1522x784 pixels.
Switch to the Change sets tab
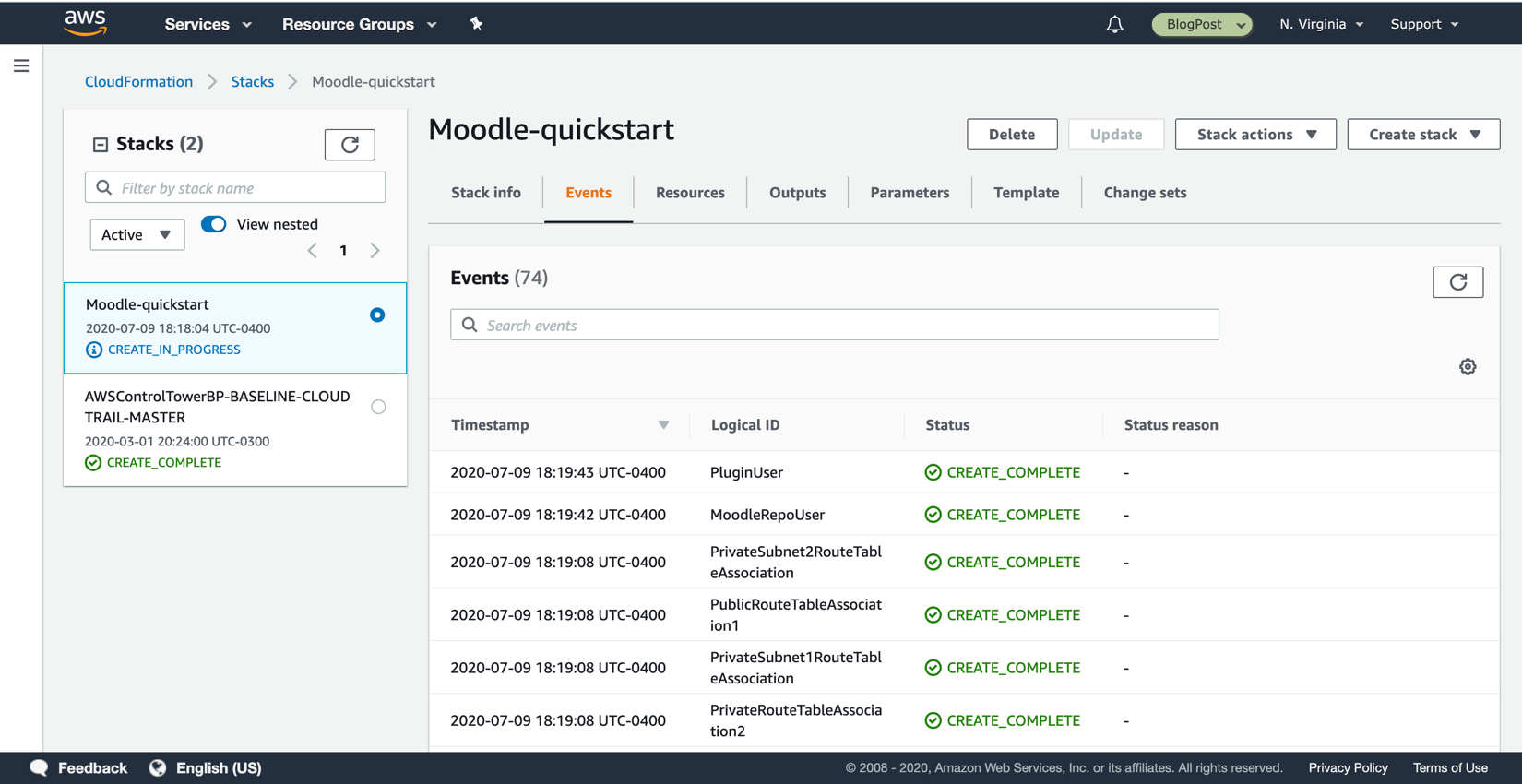(1145, 193)
